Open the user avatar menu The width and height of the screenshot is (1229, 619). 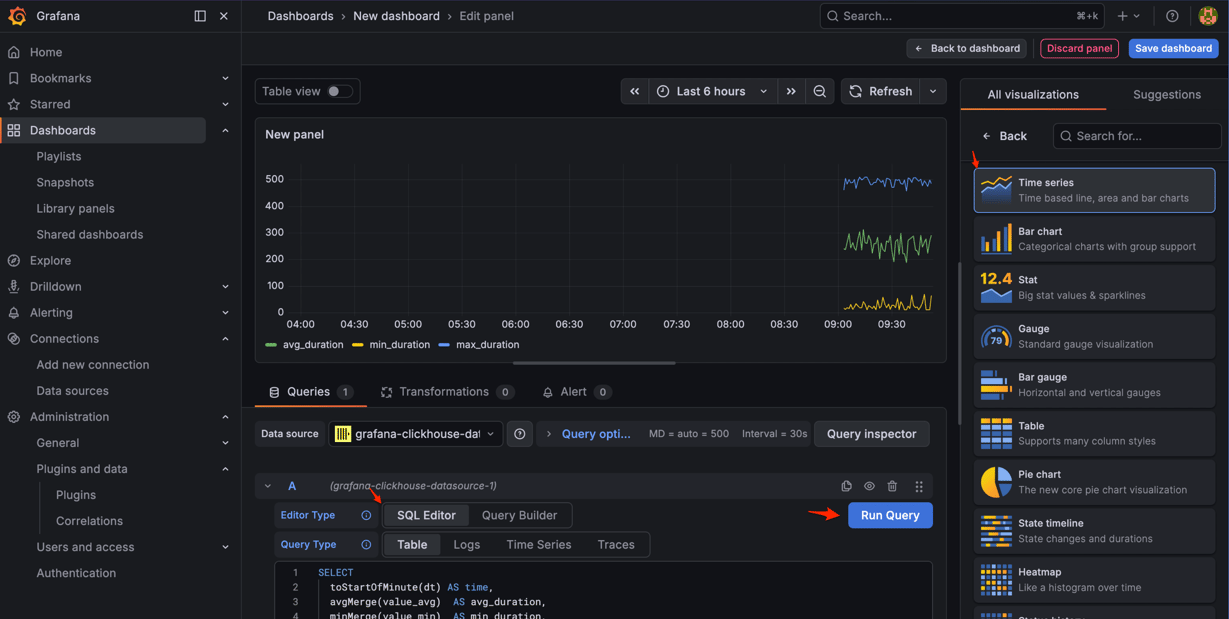pyautogui.click(x=1208, y=16)
